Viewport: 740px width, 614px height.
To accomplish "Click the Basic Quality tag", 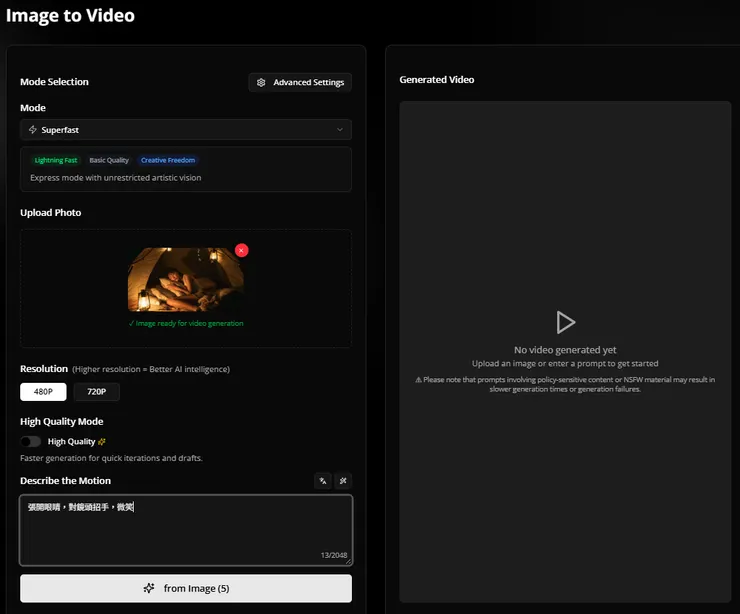I will tap(109, 160).
